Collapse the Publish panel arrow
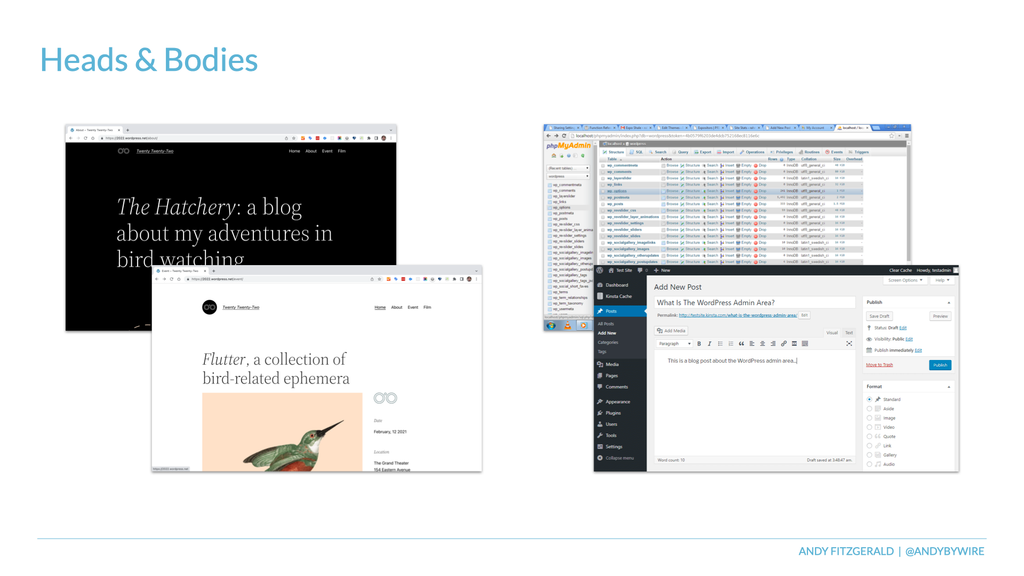The height and width of the screenshot is (576, 1024). tap(949, 302)
